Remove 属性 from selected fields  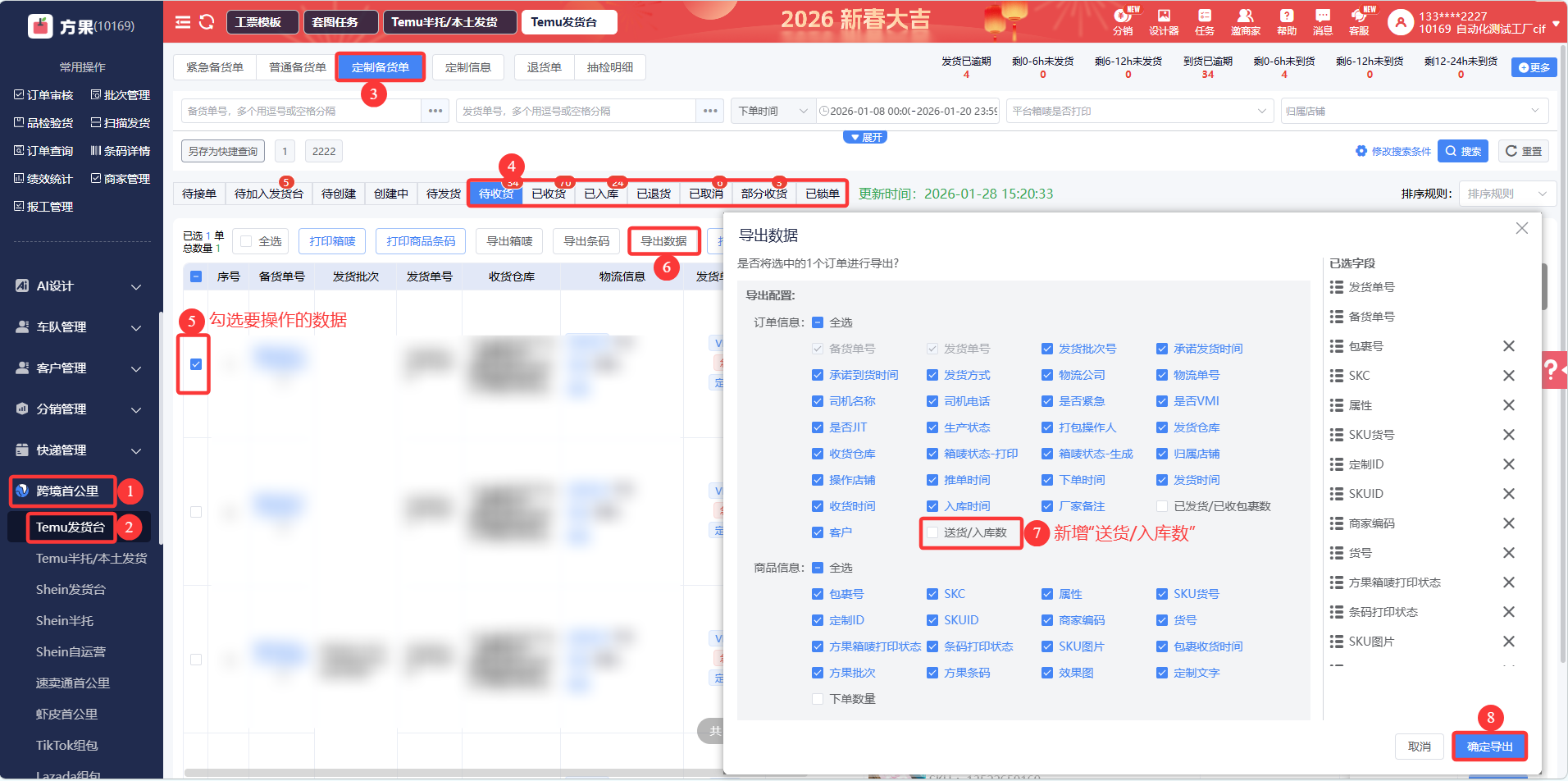click(x=1508, y=405)
